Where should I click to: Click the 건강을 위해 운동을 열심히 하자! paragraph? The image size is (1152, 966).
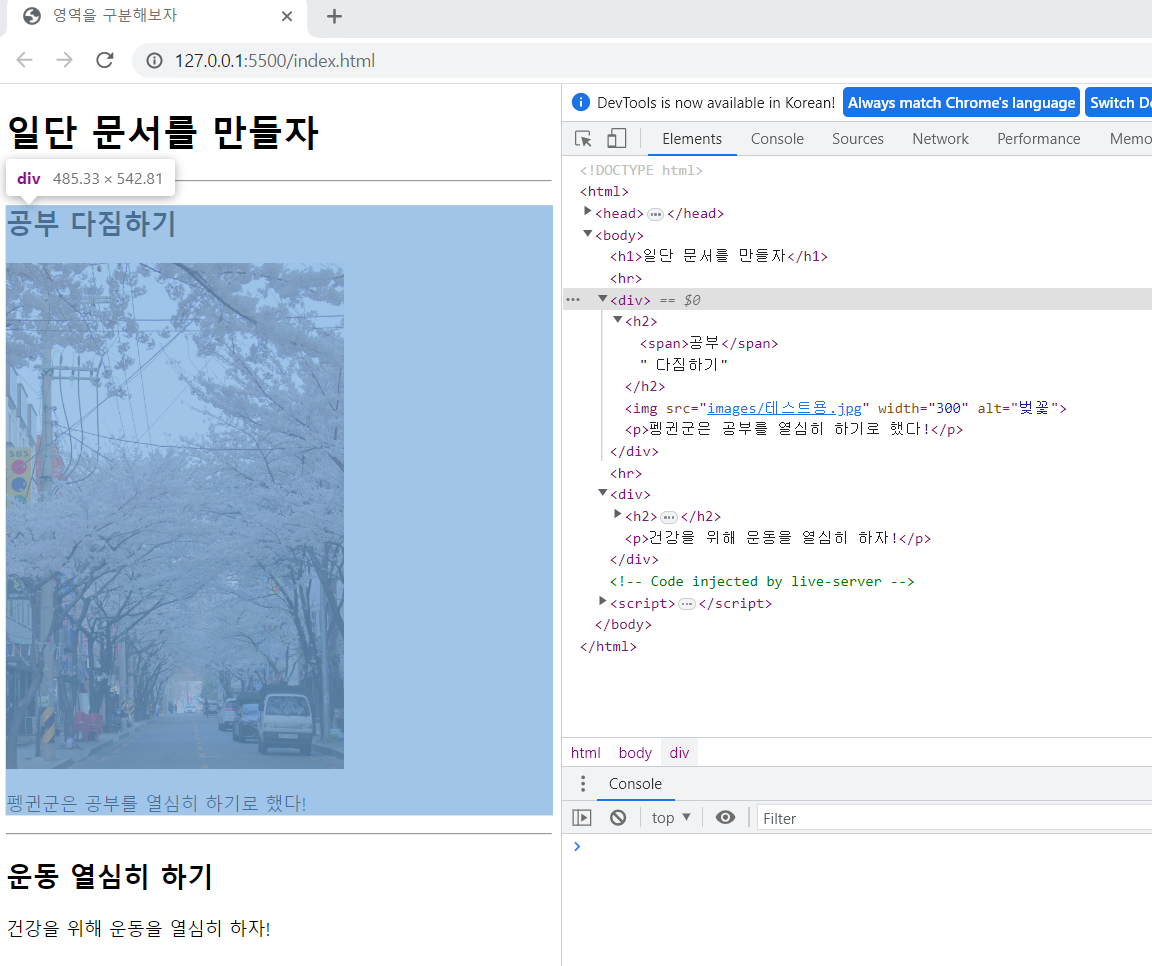click(x=139, y=929)
